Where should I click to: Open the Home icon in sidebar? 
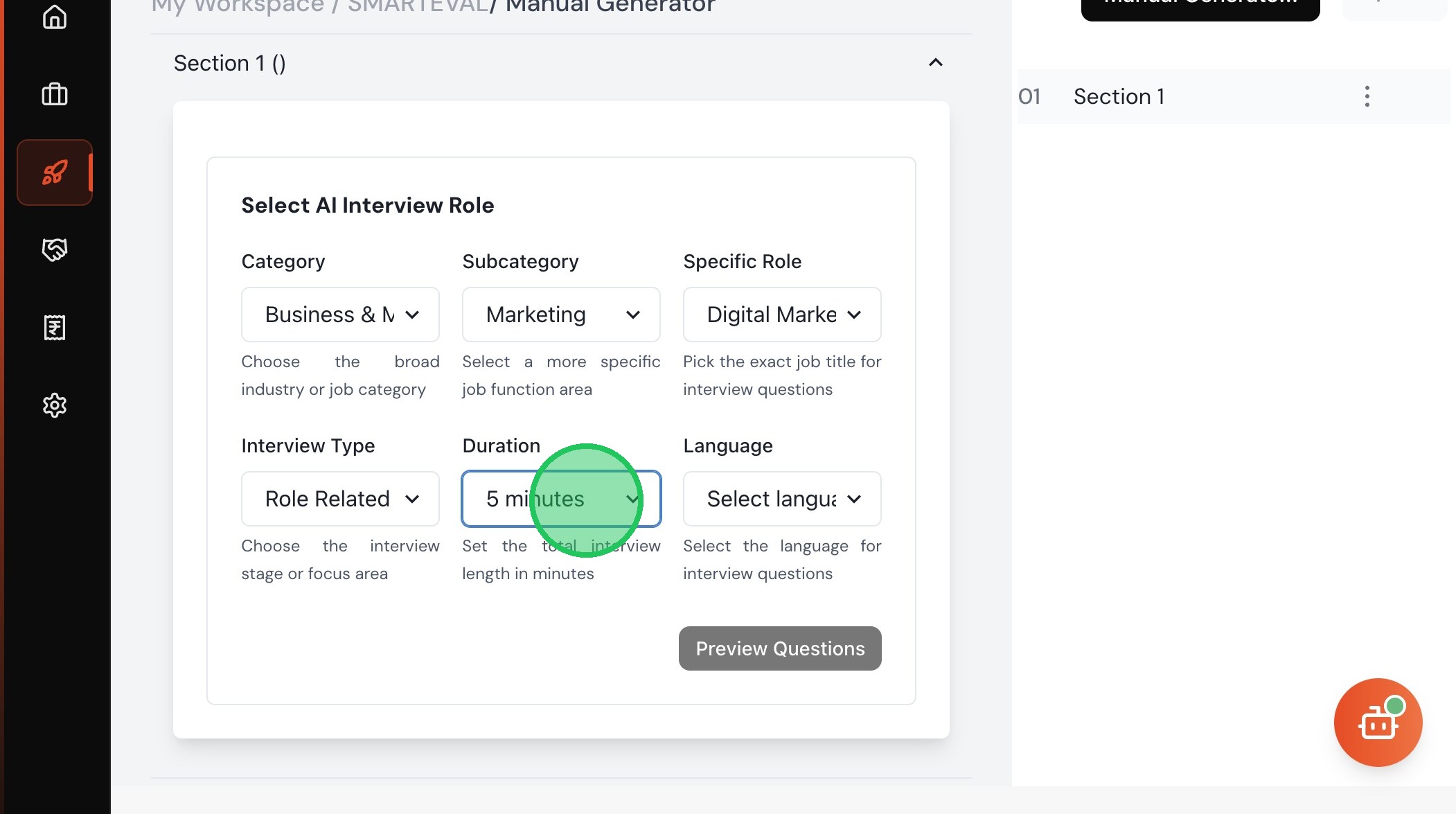55,17
